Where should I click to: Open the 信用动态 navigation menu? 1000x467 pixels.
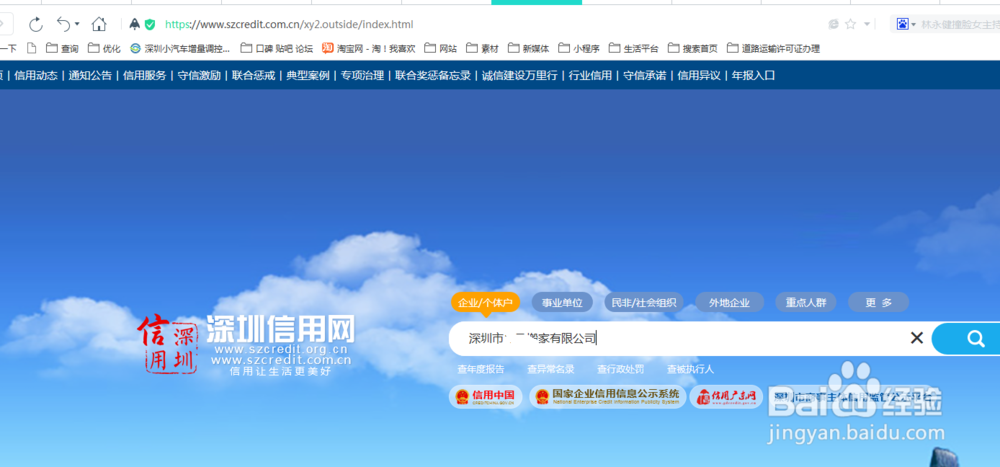click(x=36, y=75)
